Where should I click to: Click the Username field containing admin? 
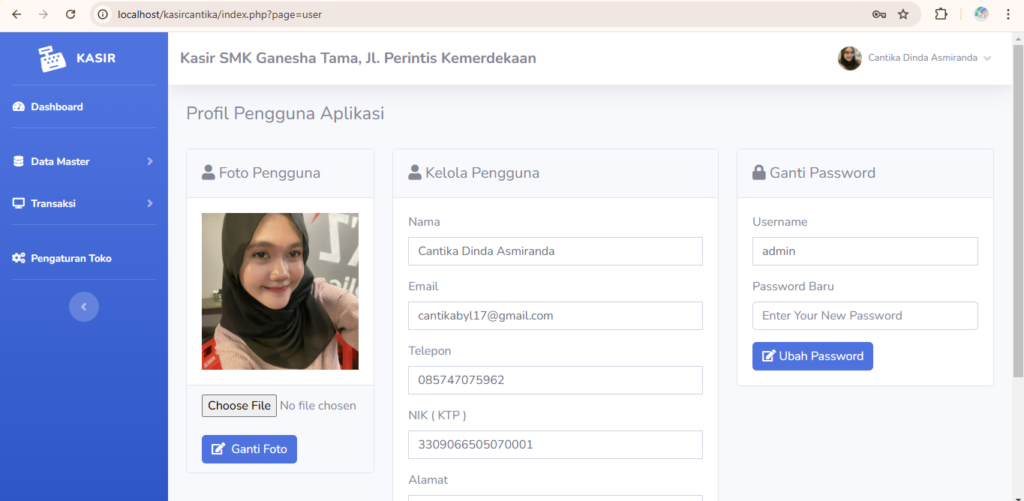(x=865, y=251)
